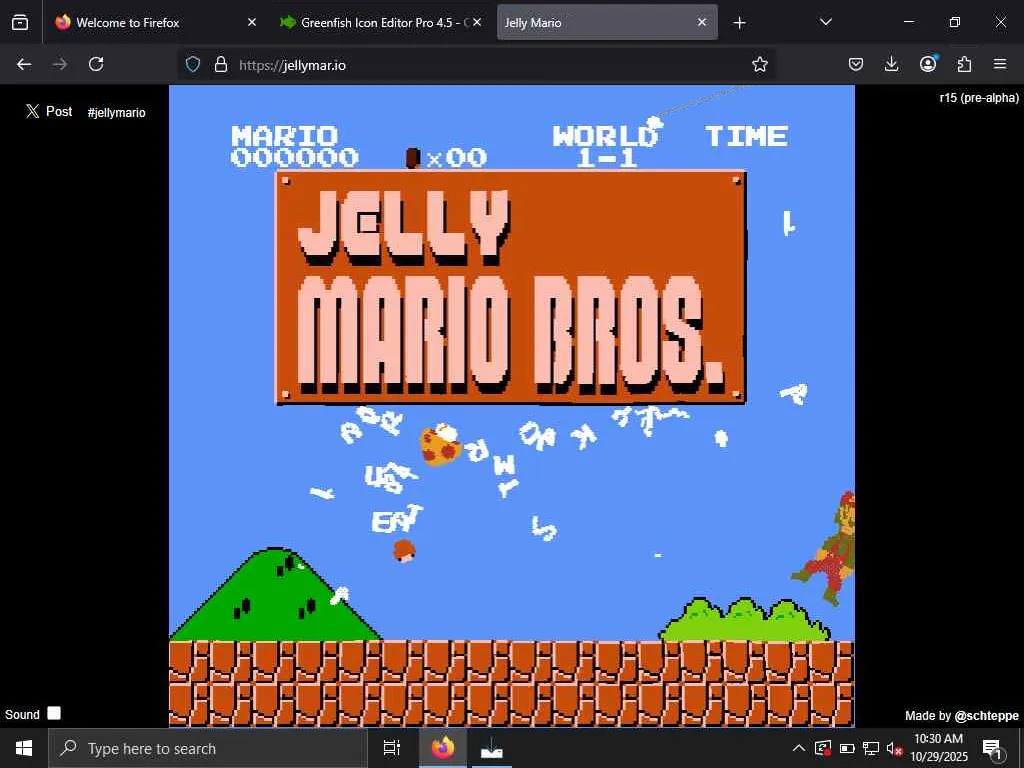Bookmark this page with star icon

click(760, 64)
